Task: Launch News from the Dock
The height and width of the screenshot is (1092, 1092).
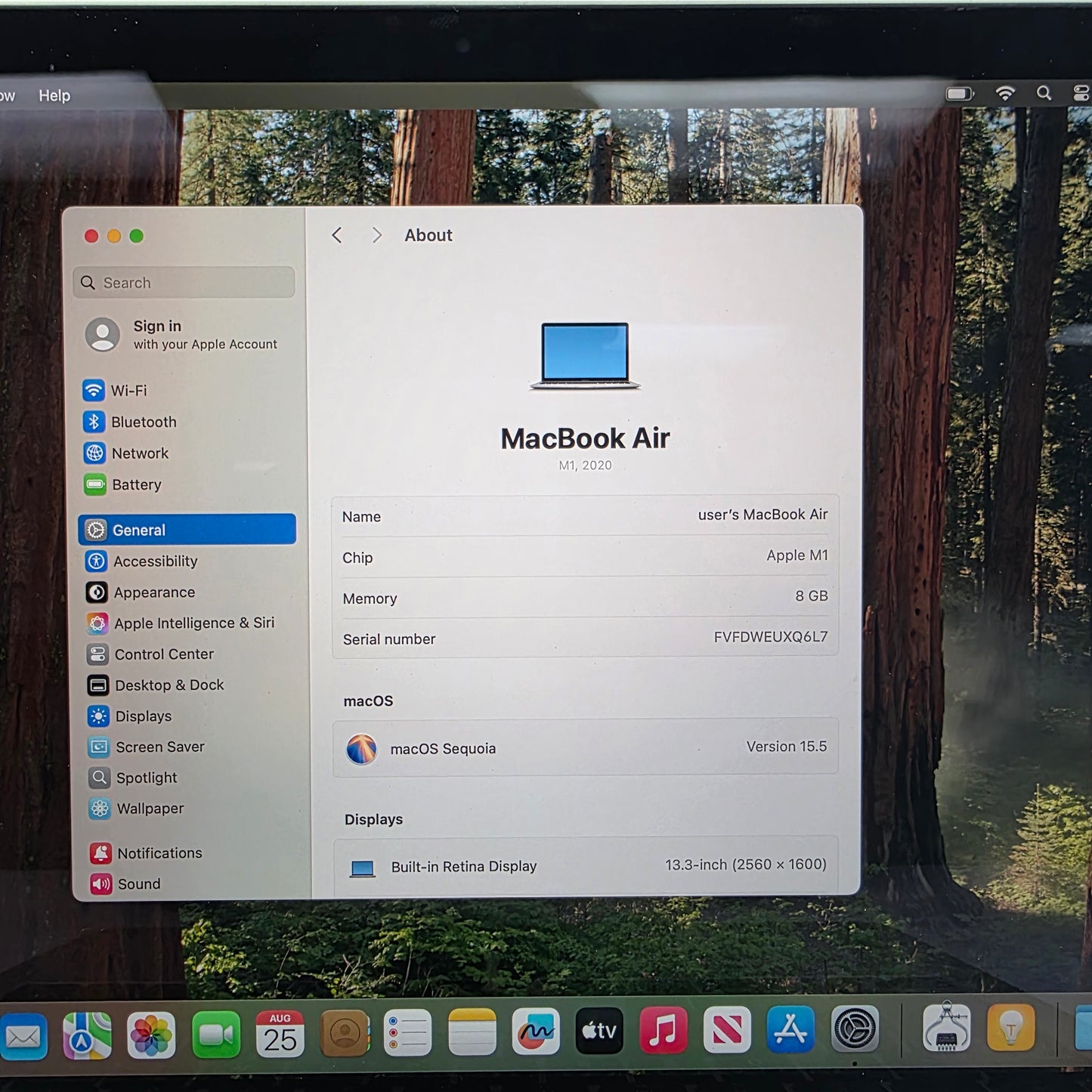Action: coord(727,1029)
